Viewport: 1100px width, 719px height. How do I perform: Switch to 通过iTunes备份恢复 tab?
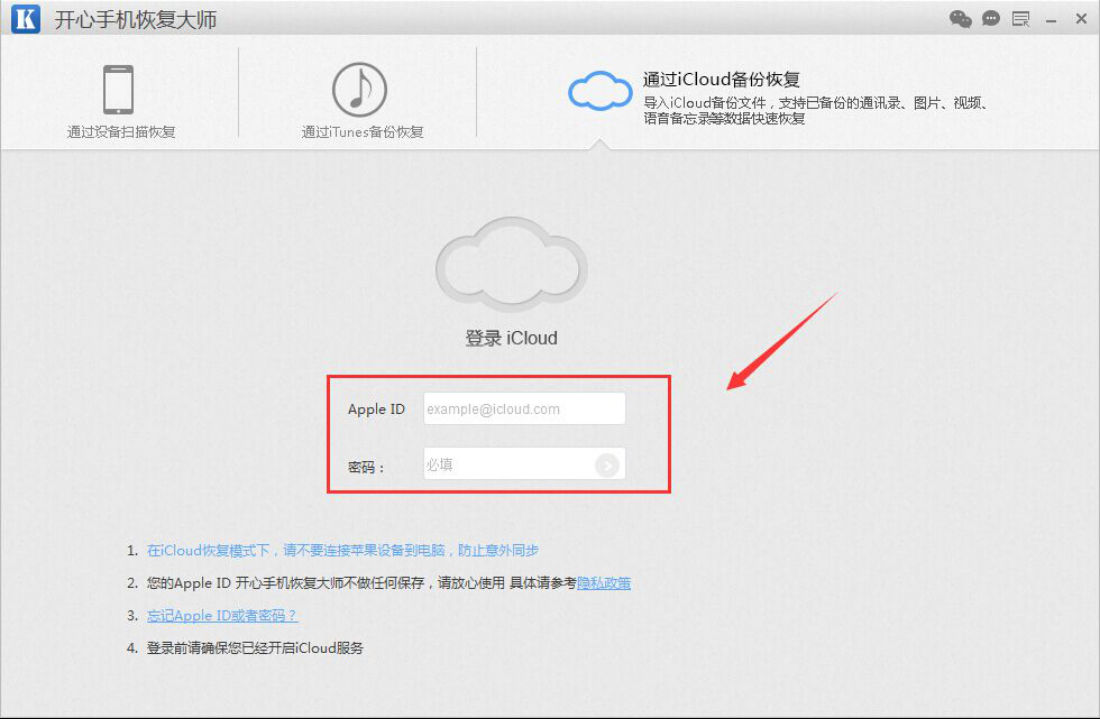pyautogui.click(x=362, y=132)
